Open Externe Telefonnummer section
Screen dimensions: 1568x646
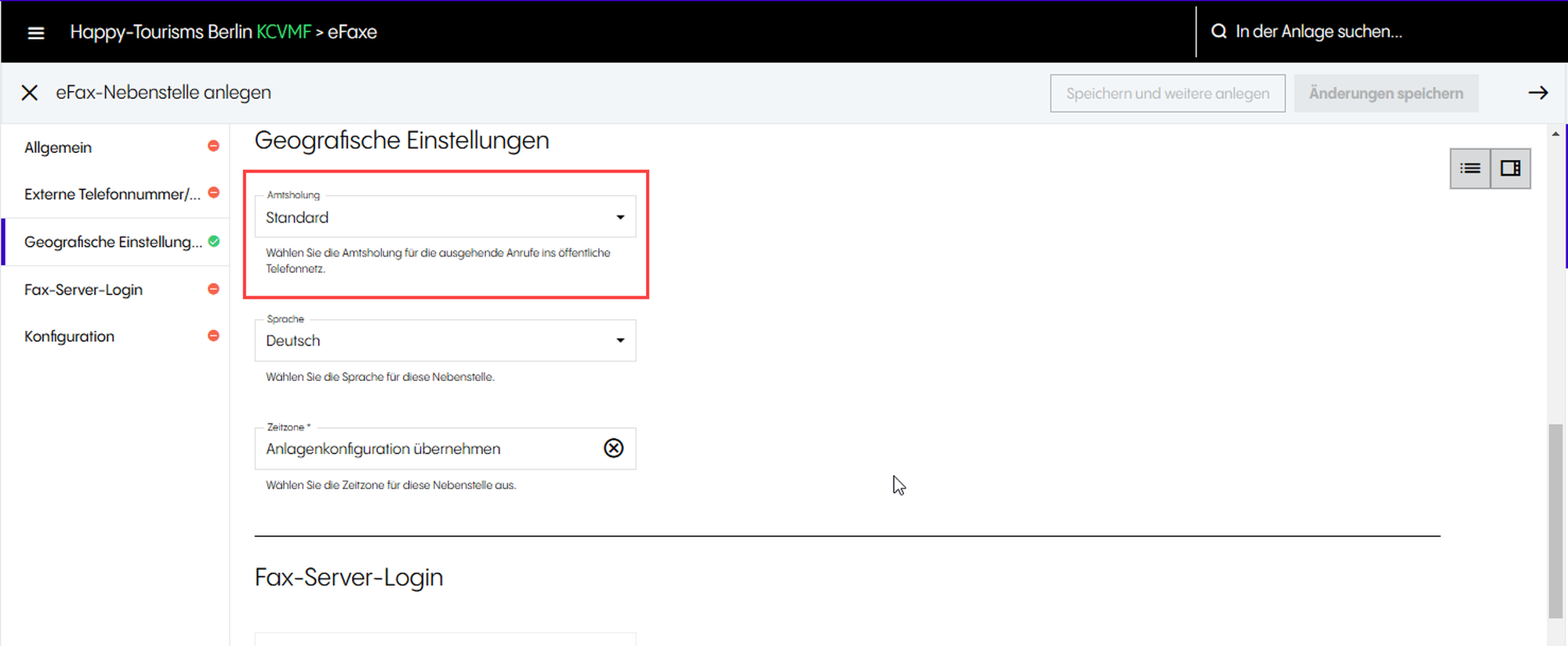[112, 194]
